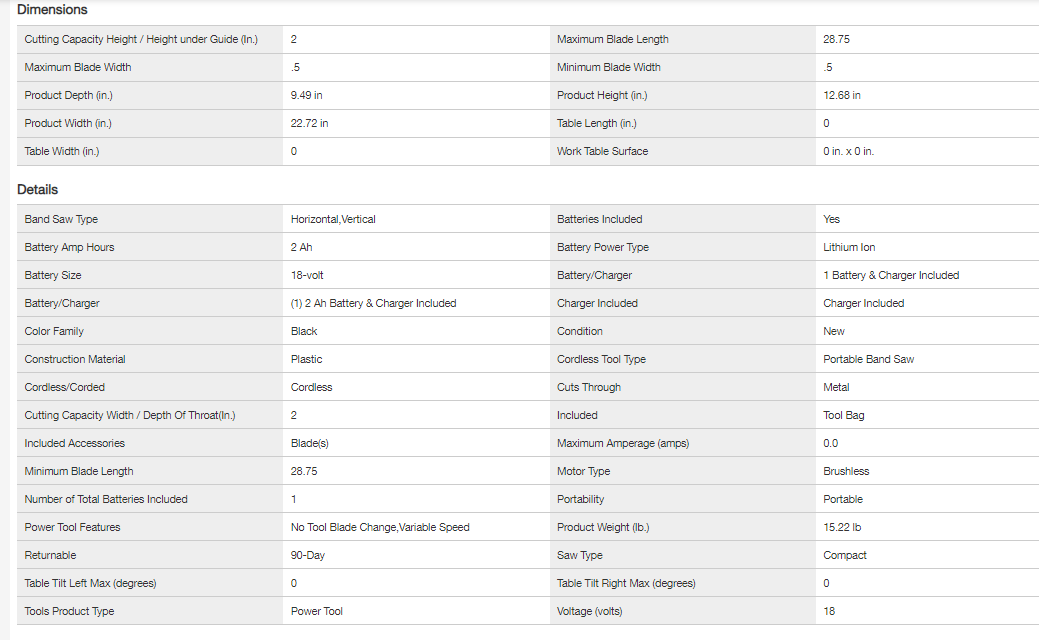This screenshot has height=640, width=1039.
Task: Select the Tool Bag value
Action: [x=844, y=415]
